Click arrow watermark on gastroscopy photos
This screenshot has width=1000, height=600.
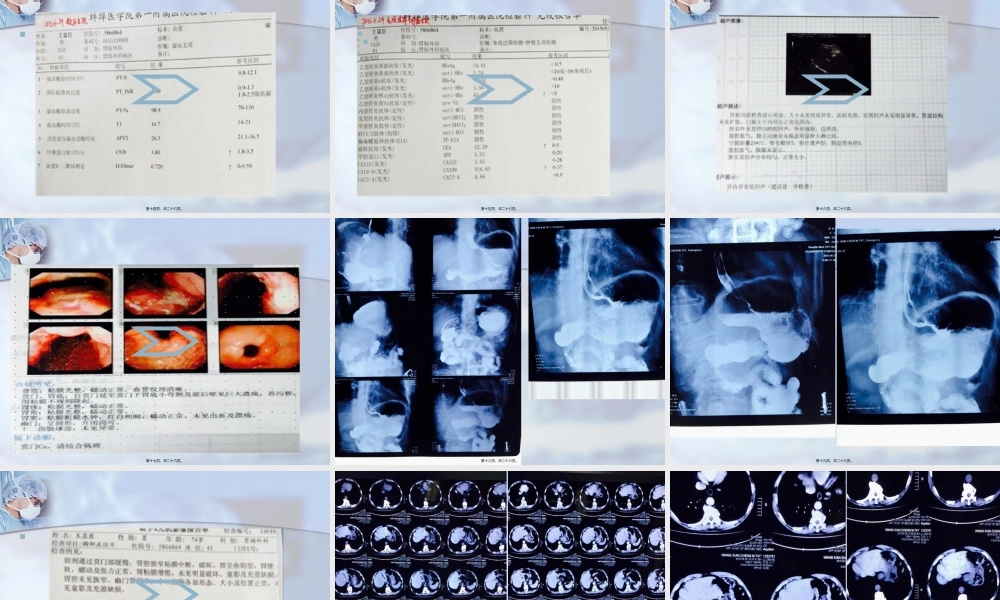[x=165, y=341]
